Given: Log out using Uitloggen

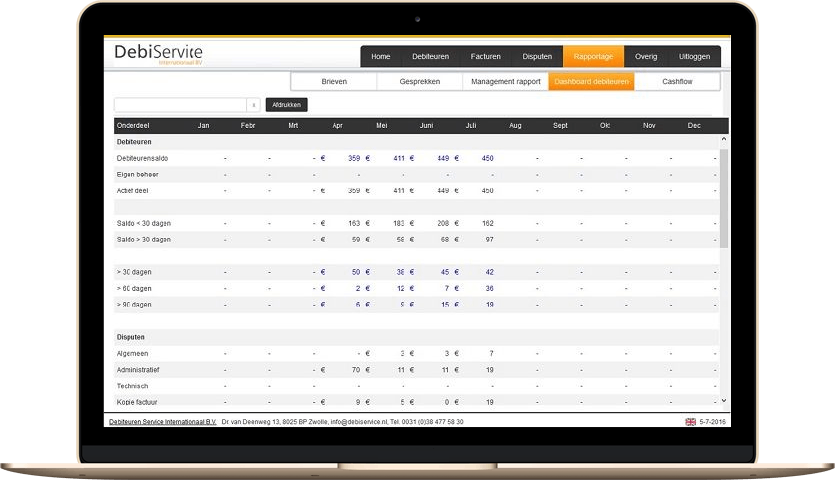Looking at the screenshot, I should coord(695,57).
